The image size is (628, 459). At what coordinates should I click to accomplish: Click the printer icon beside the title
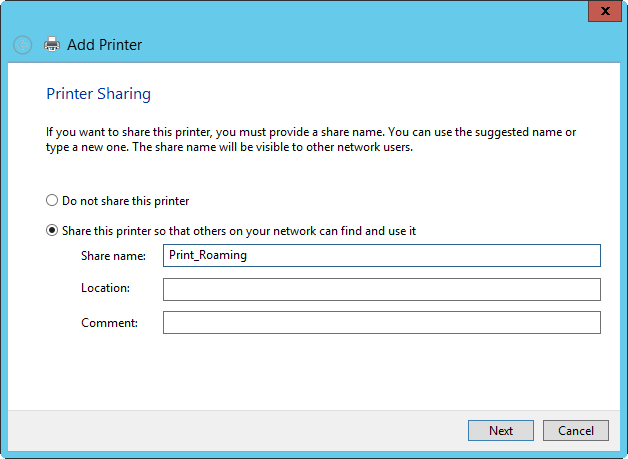click(52, 45)
